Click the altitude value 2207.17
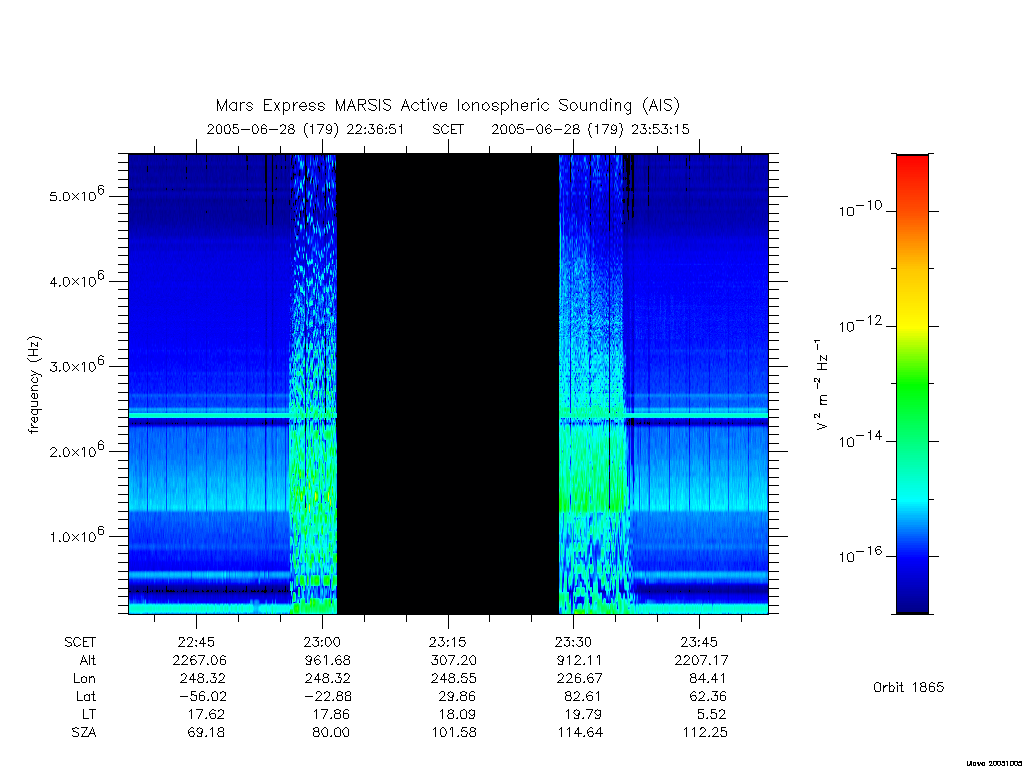This screenshot has width=1024, height=768. pyautogui.click(x=701, y=660)
